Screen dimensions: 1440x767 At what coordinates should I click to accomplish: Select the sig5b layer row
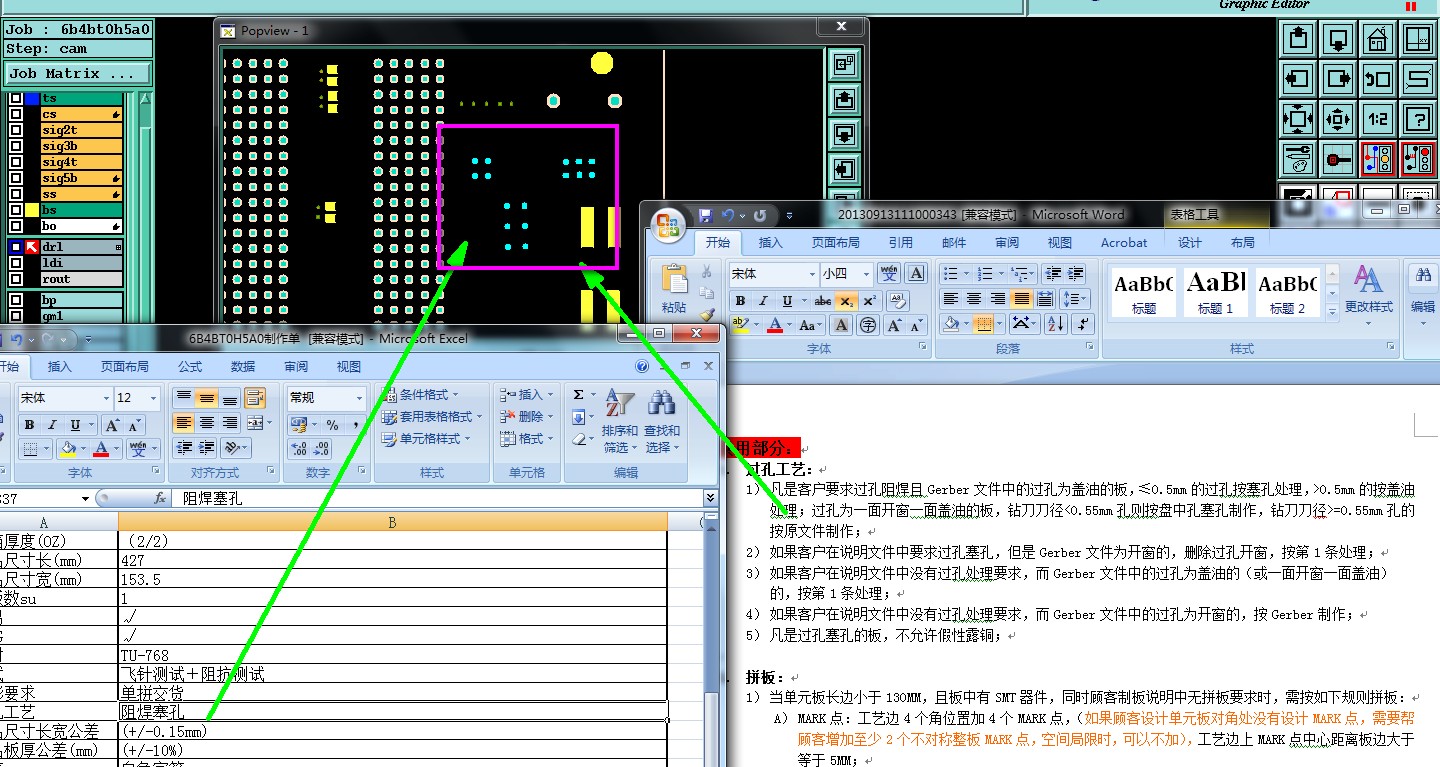pos(81,178)
